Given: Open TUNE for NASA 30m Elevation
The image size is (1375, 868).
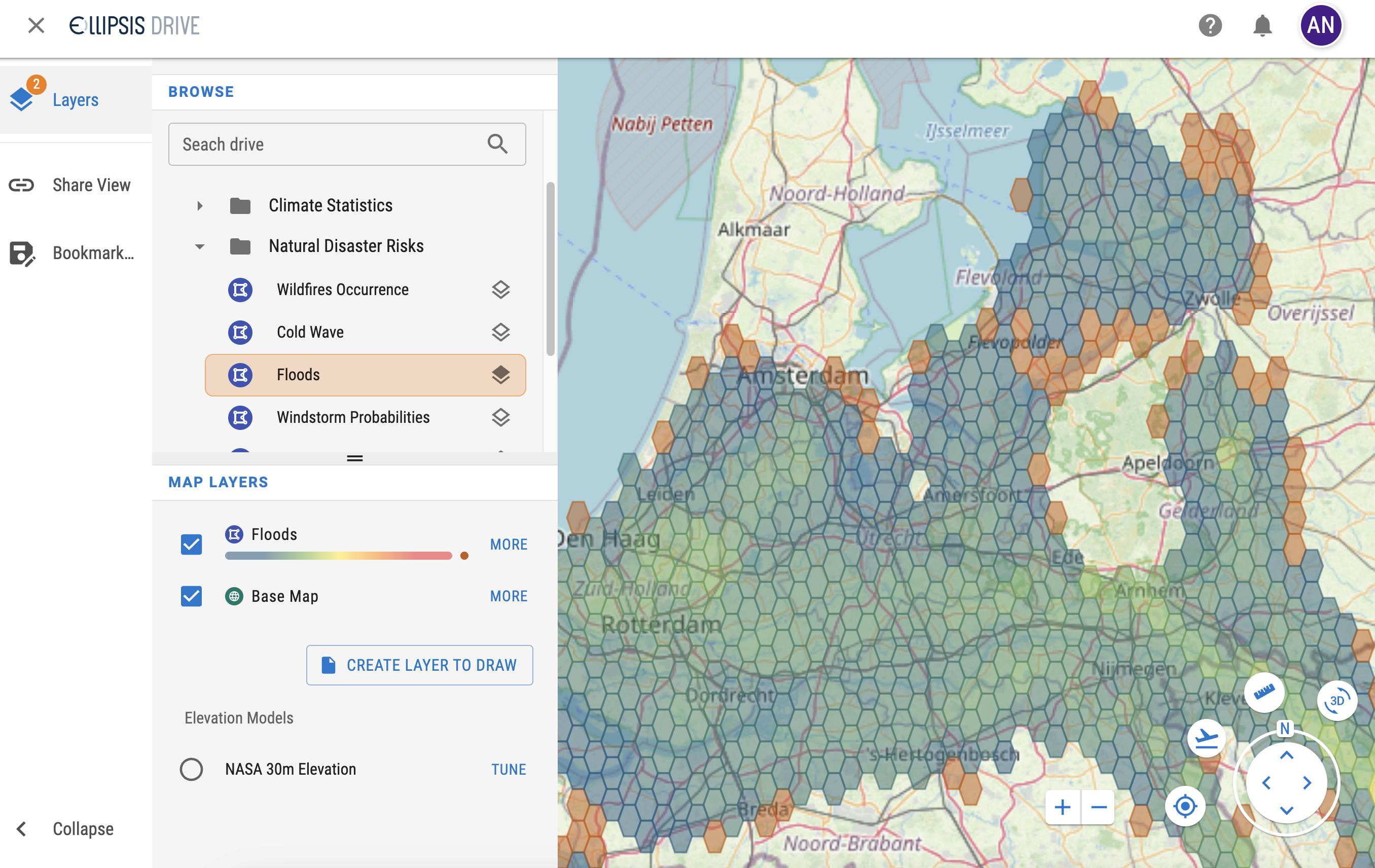Looking at the screenshot, I should coord(508,769).
